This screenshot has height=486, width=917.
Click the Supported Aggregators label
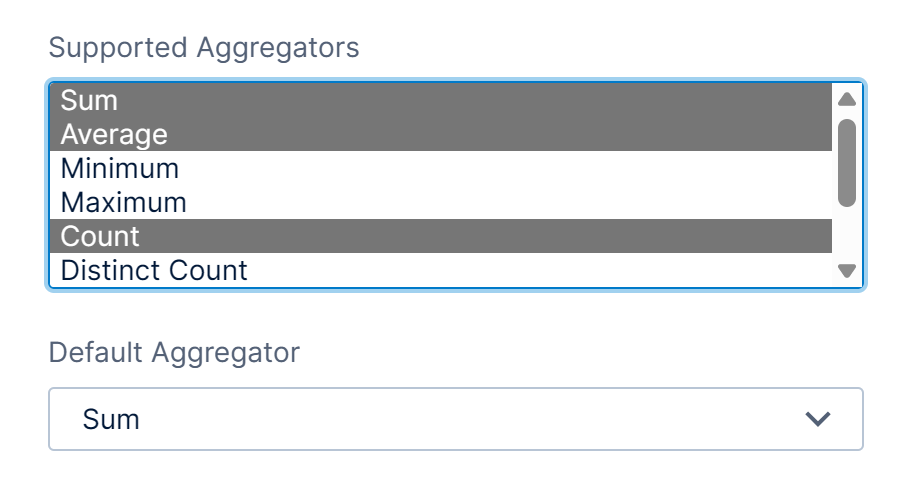coord(204,47)
